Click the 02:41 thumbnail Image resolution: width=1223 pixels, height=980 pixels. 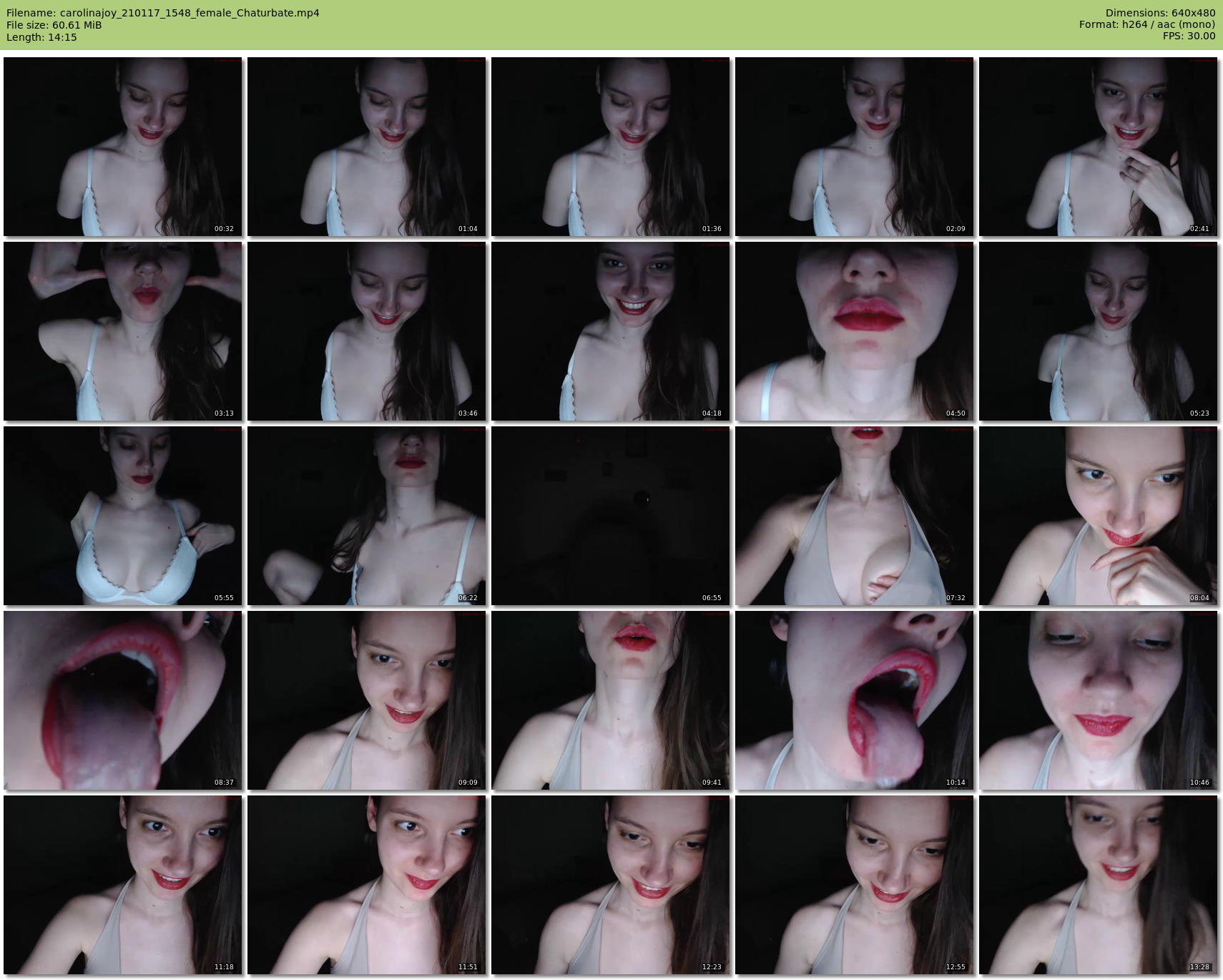1098,147
